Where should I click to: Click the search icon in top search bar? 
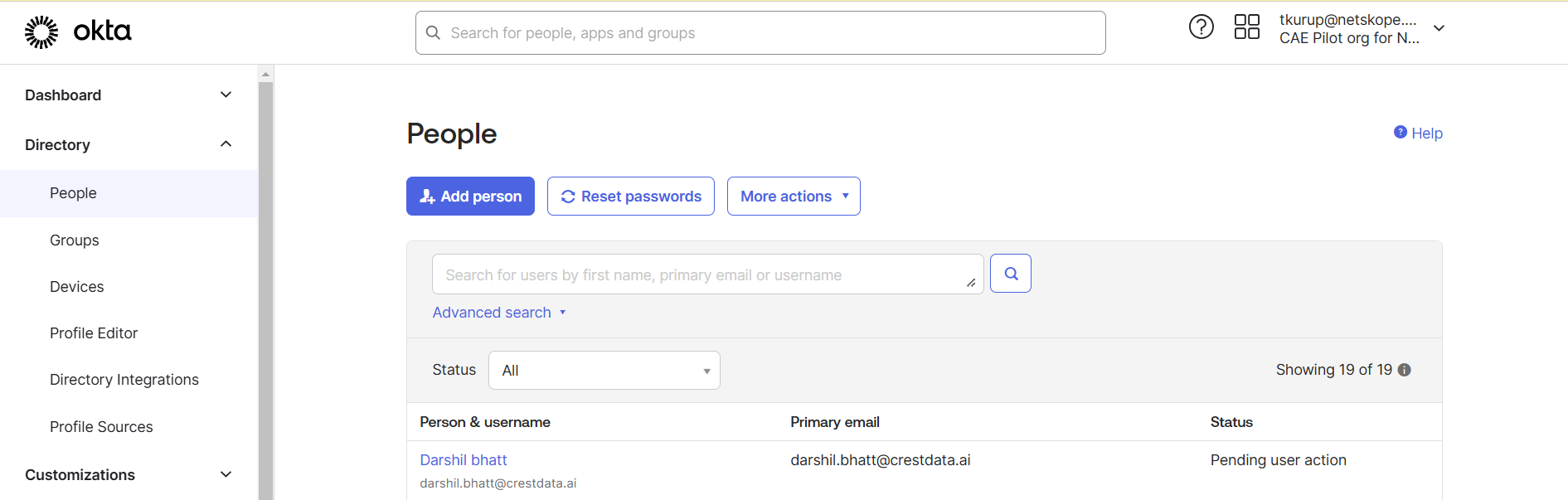coord(433,32)
